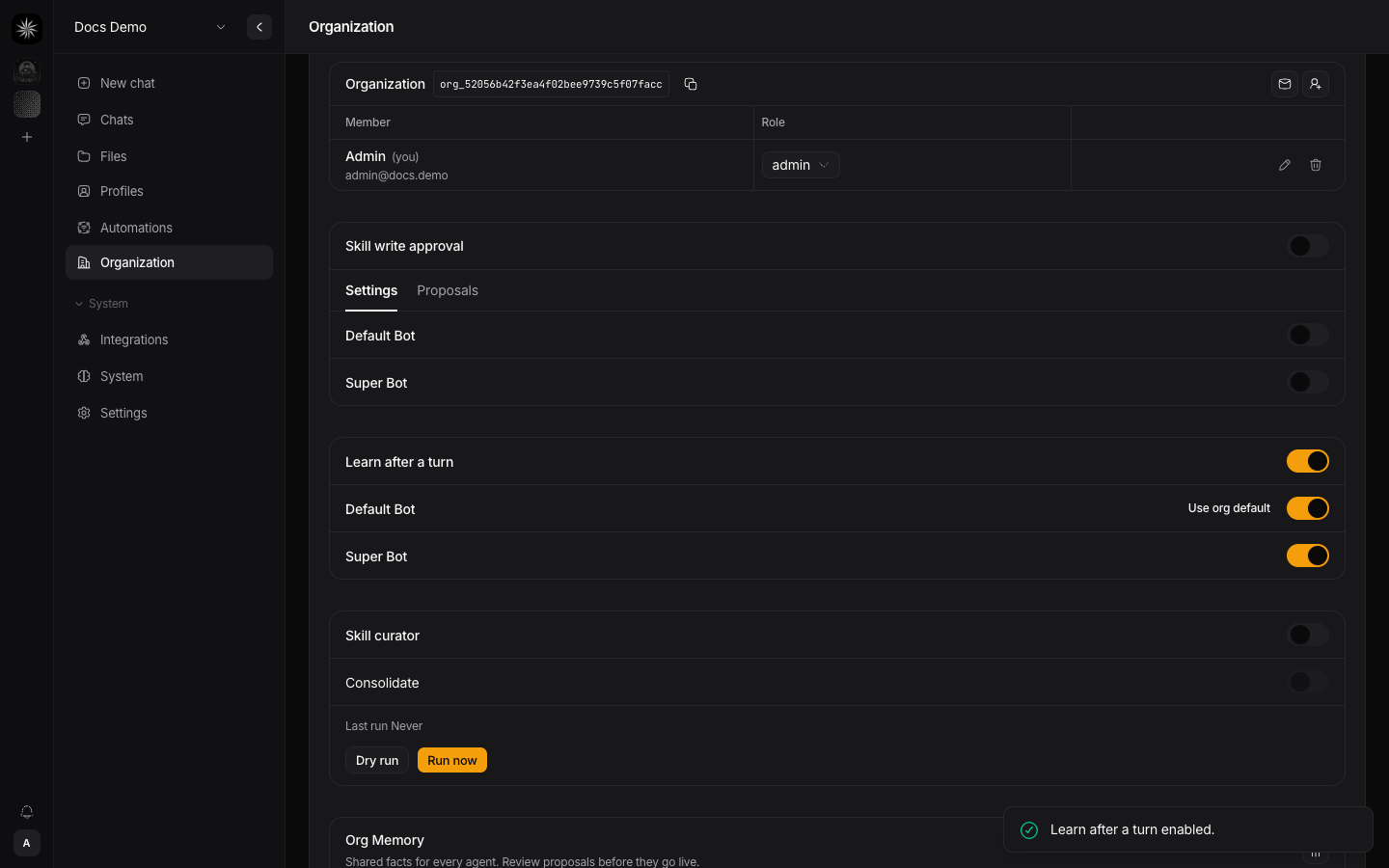Open the System page item
1389x868 pixels.
pos(169,376)
